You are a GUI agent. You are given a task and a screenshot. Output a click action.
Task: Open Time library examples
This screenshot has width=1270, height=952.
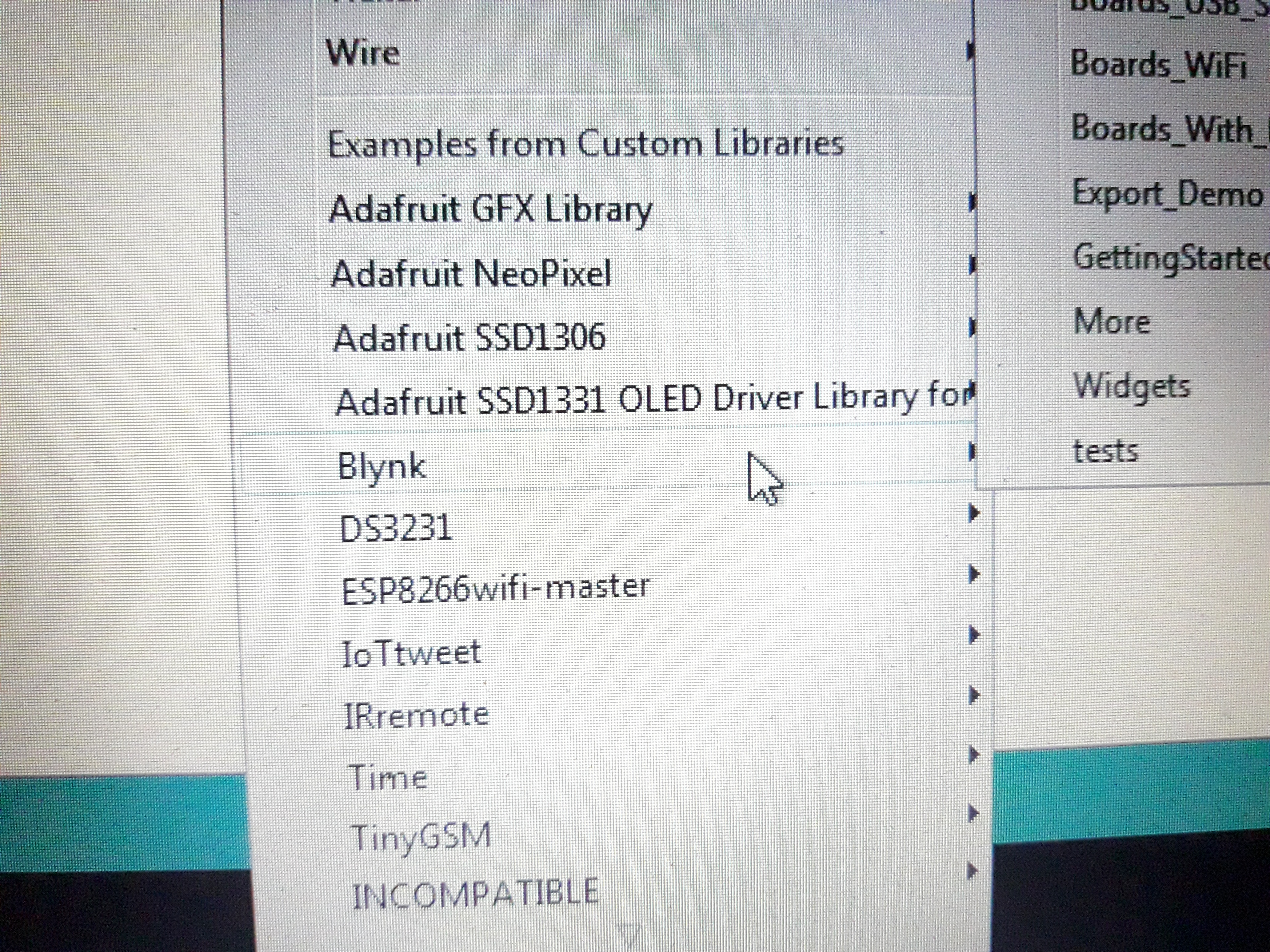tap(388, 778)
